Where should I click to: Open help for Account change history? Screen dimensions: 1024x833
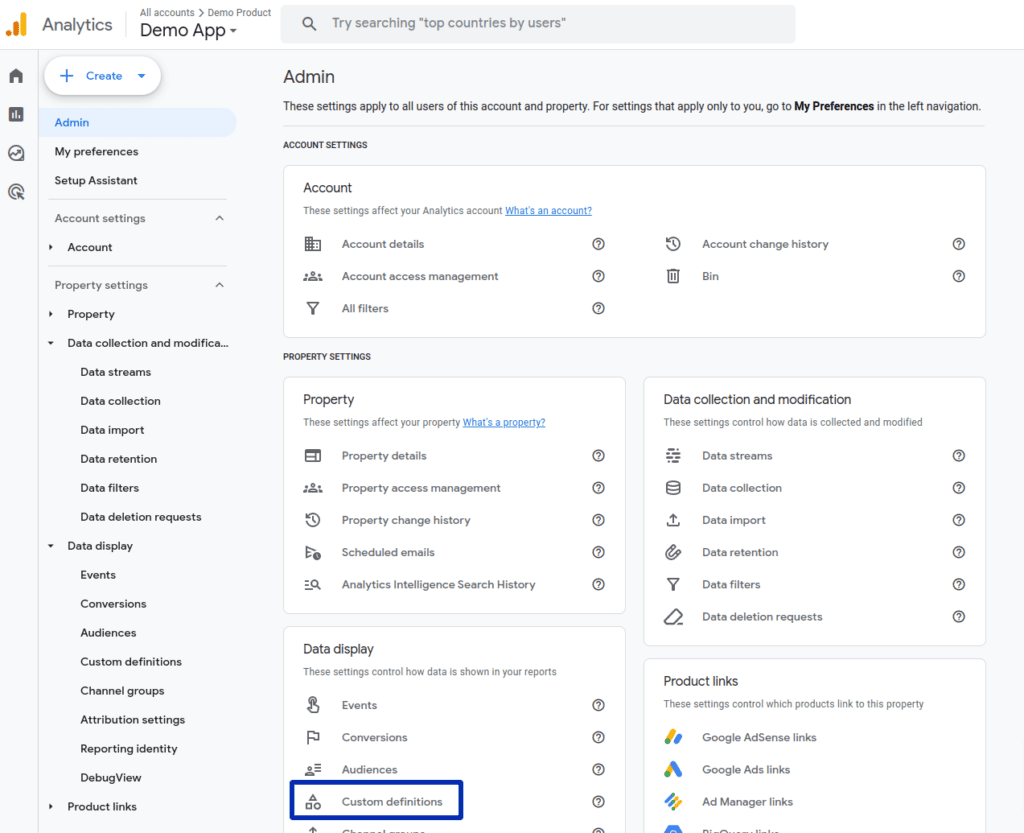click(959, 244)
